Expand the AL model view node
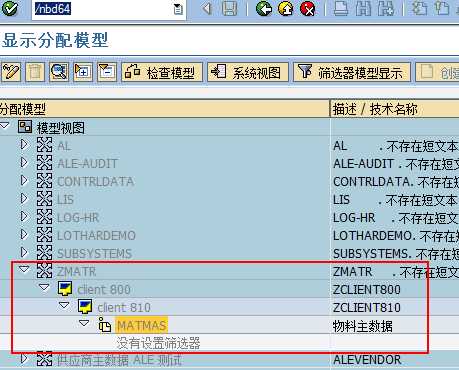Viewport: 459px width, 370px height. click(x=24, y=144)
